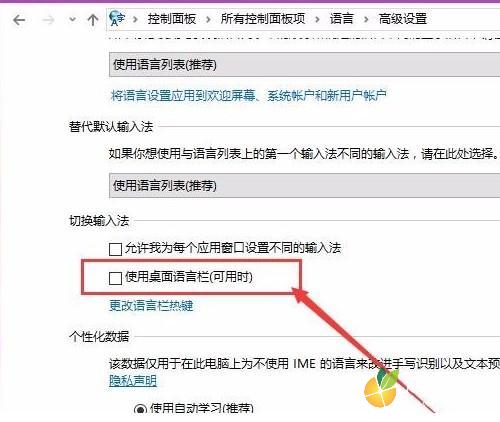Open recent locations dropdown chevron
This screenshot has width=500, height=422.
[72, 20]
